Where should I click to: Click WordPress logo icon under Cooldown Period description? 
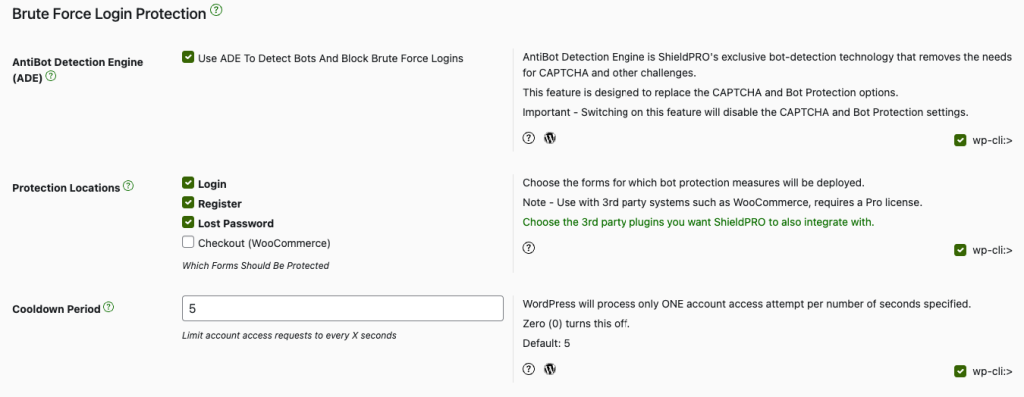[550, 369]
